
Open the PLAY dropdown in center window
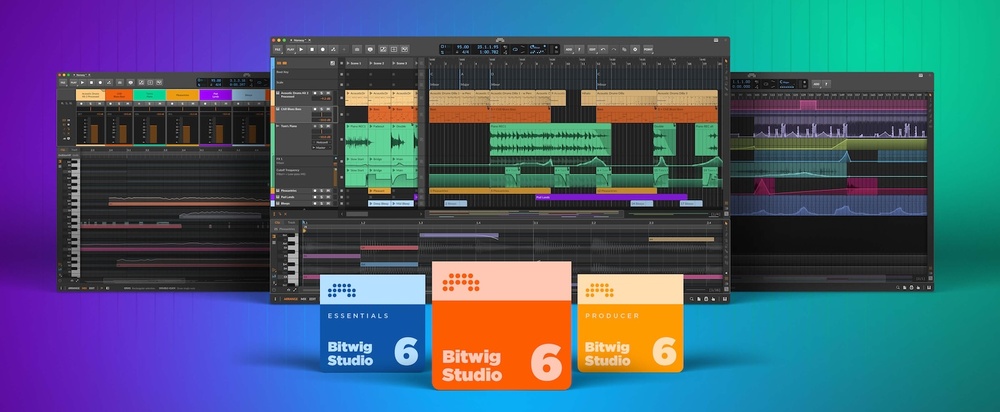click(x=291, y=48)
